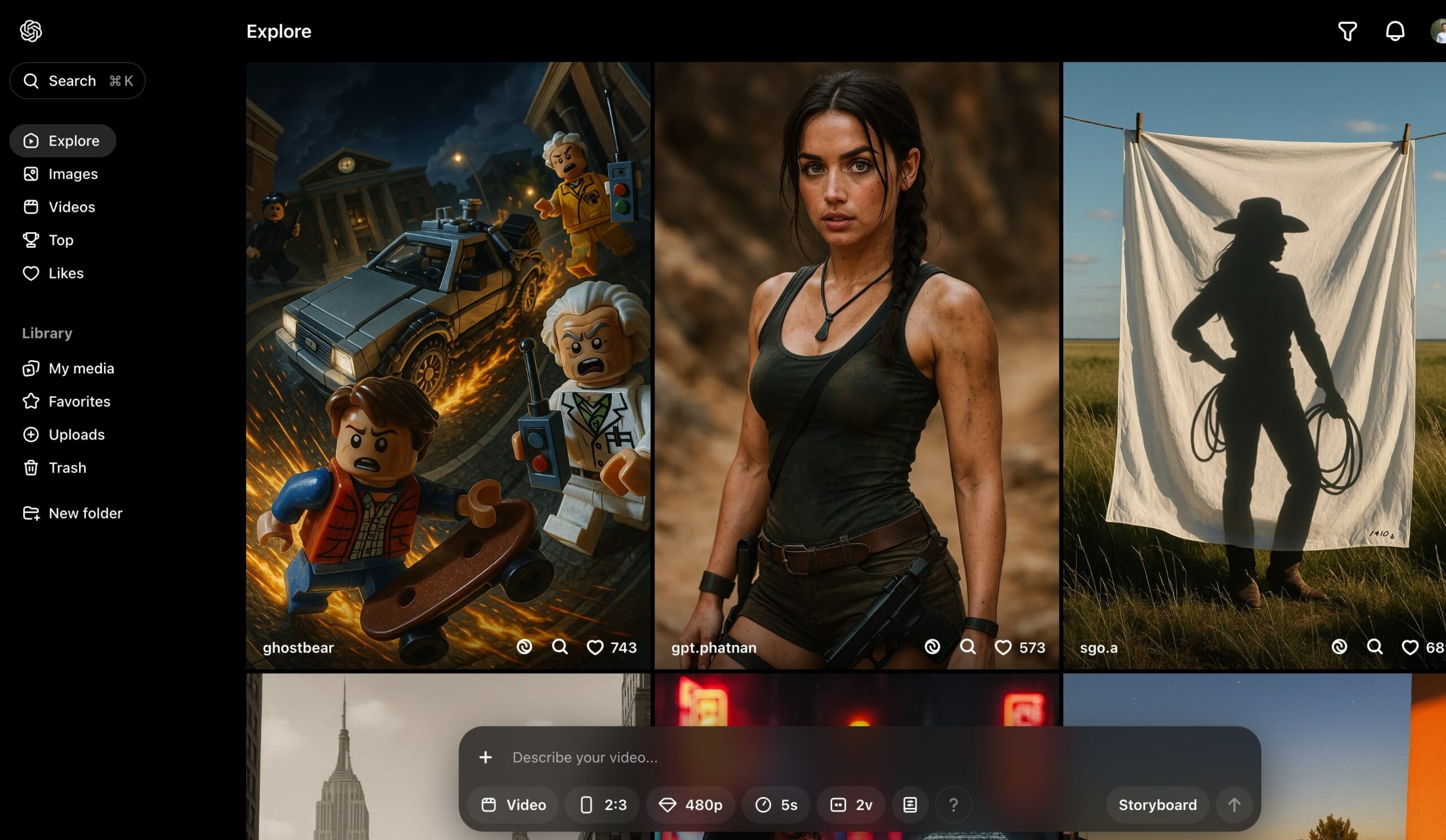Create a New folder
Image resolution: width=1446 pixels, height=840 pixels.
click(x=85, y=513)
